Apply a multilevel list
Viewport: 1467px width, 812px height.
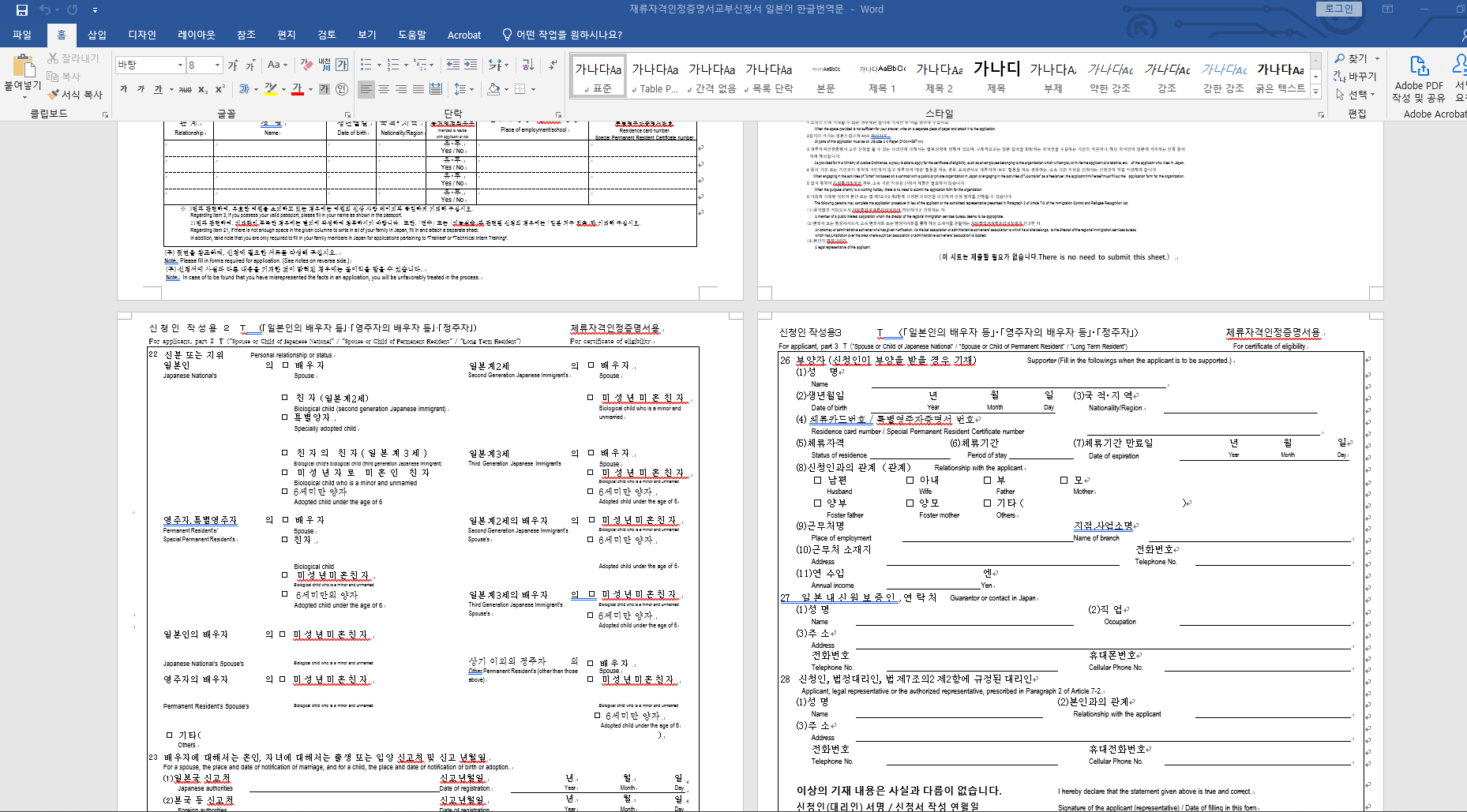tap(421, 65)
